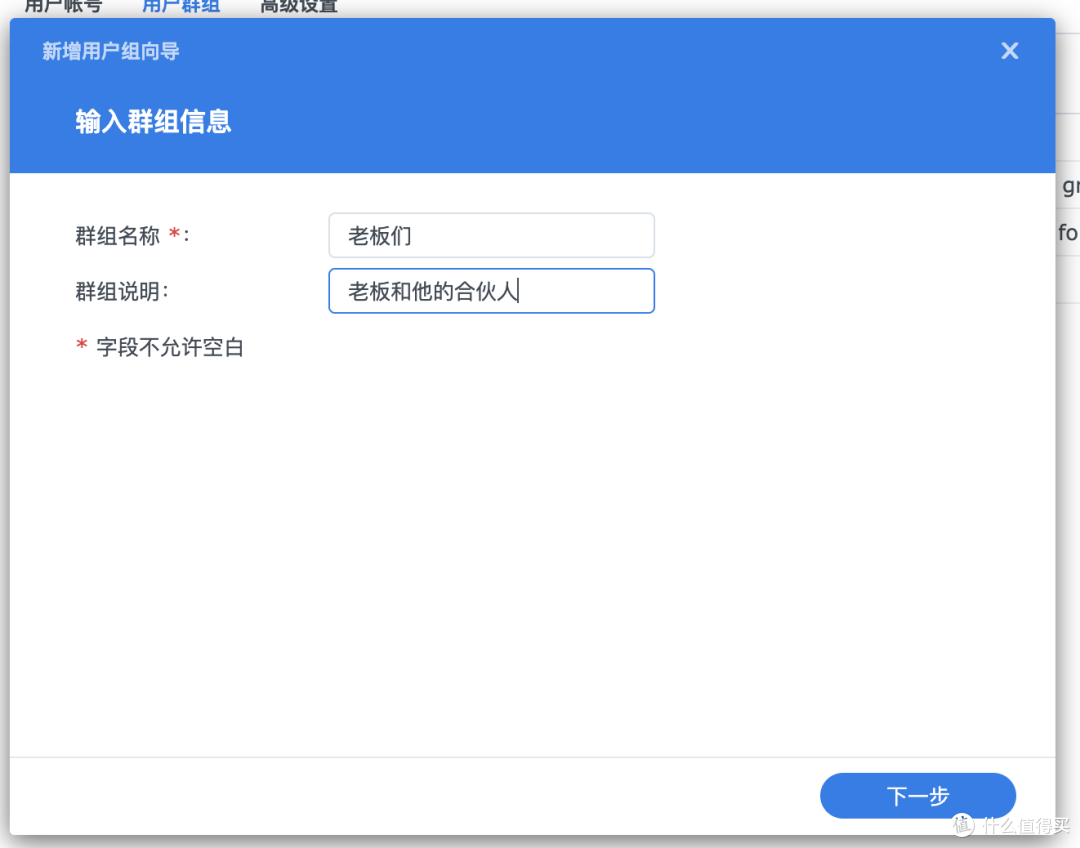The height and width of the screenshot is (848, 1080).
Task: Go to the 高级设置 tab
Action: (299, 7)
